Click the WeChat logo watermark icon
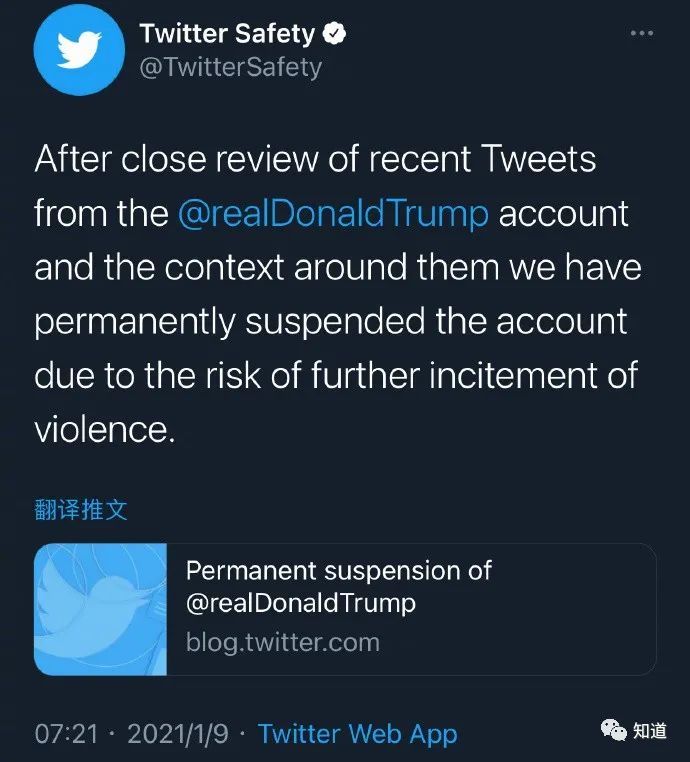 tap(614, 730)
